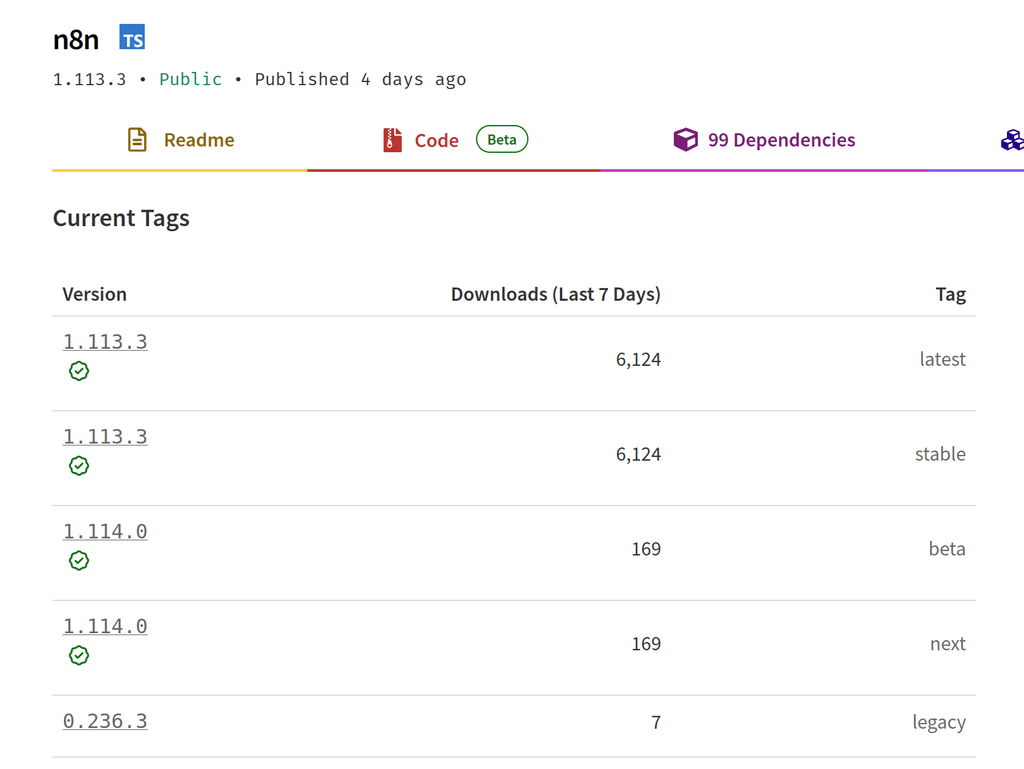Open the 99 Dependencies tab
This screenshot has width=1024, height=769.
point(781,140)
